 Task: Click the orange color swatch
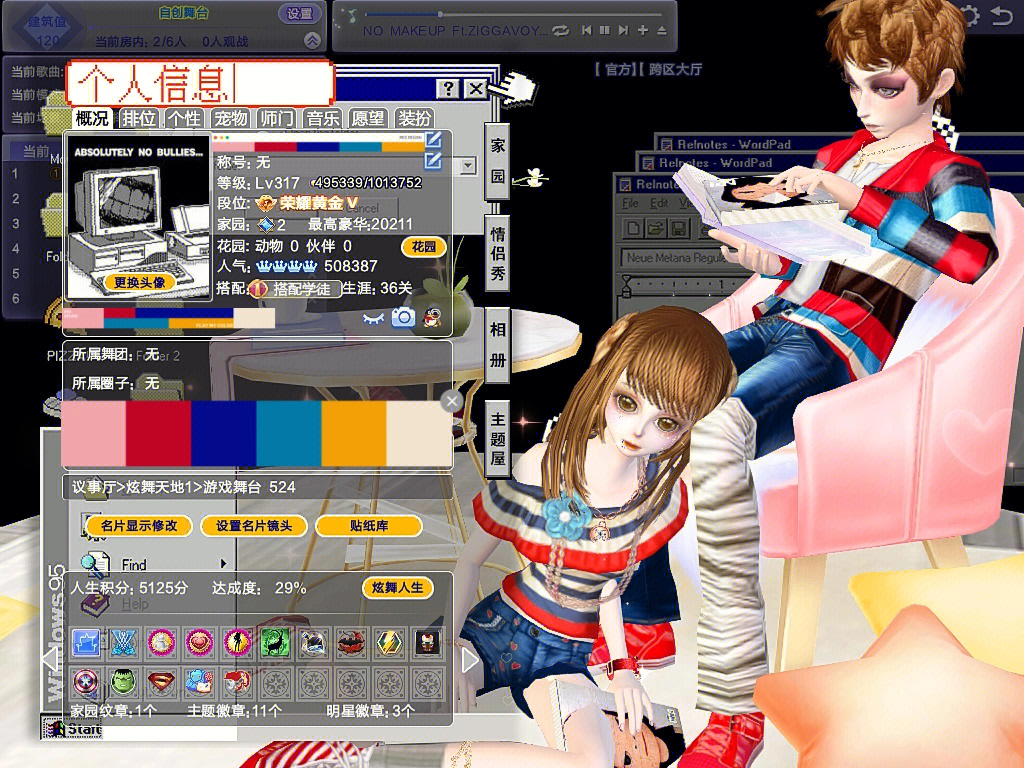[353, 435]
